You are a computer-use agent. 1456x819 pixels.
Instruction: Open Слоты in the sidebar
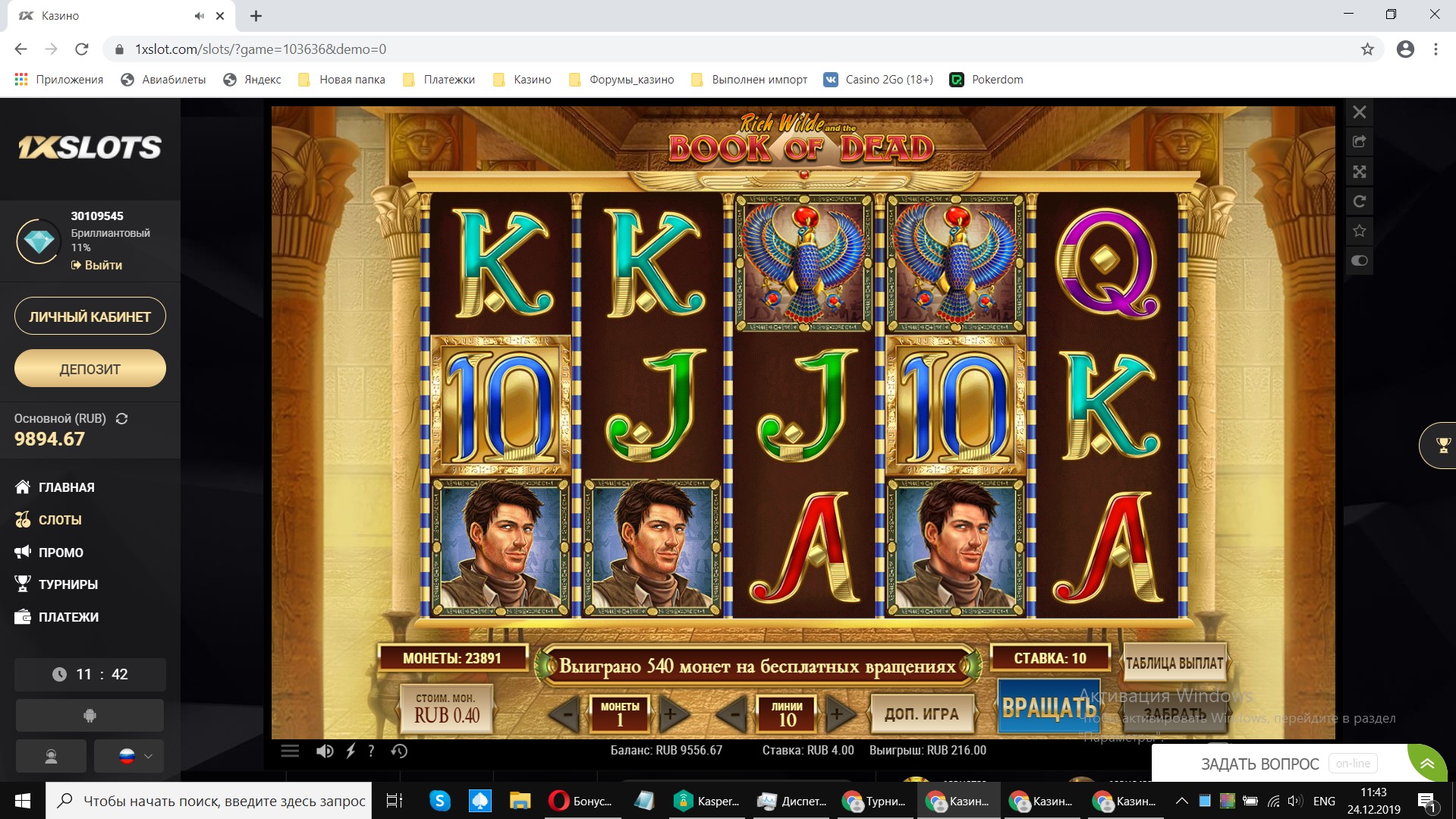(x=49, y=520)
